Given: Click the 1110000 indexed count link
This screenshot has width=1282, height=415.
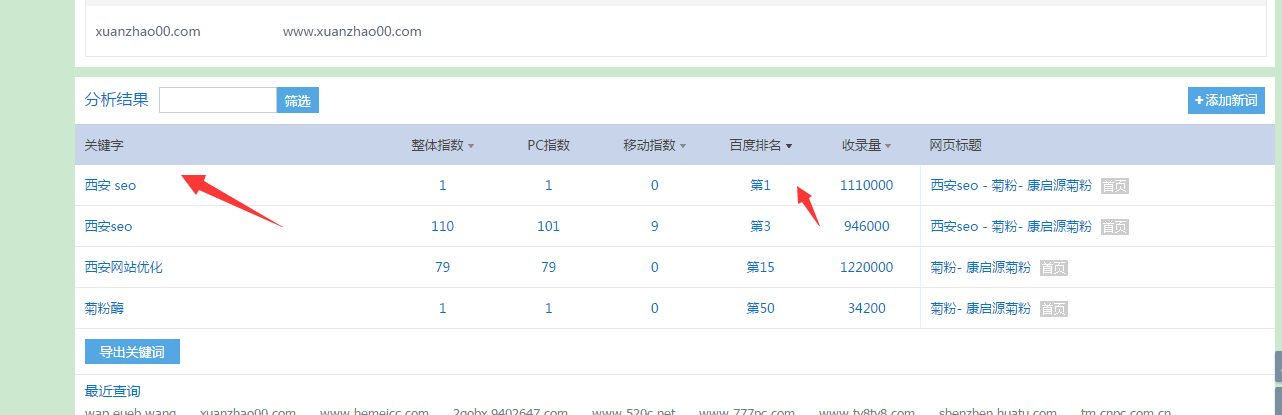Looking at the screenshot, I should [x=866, y=185].
